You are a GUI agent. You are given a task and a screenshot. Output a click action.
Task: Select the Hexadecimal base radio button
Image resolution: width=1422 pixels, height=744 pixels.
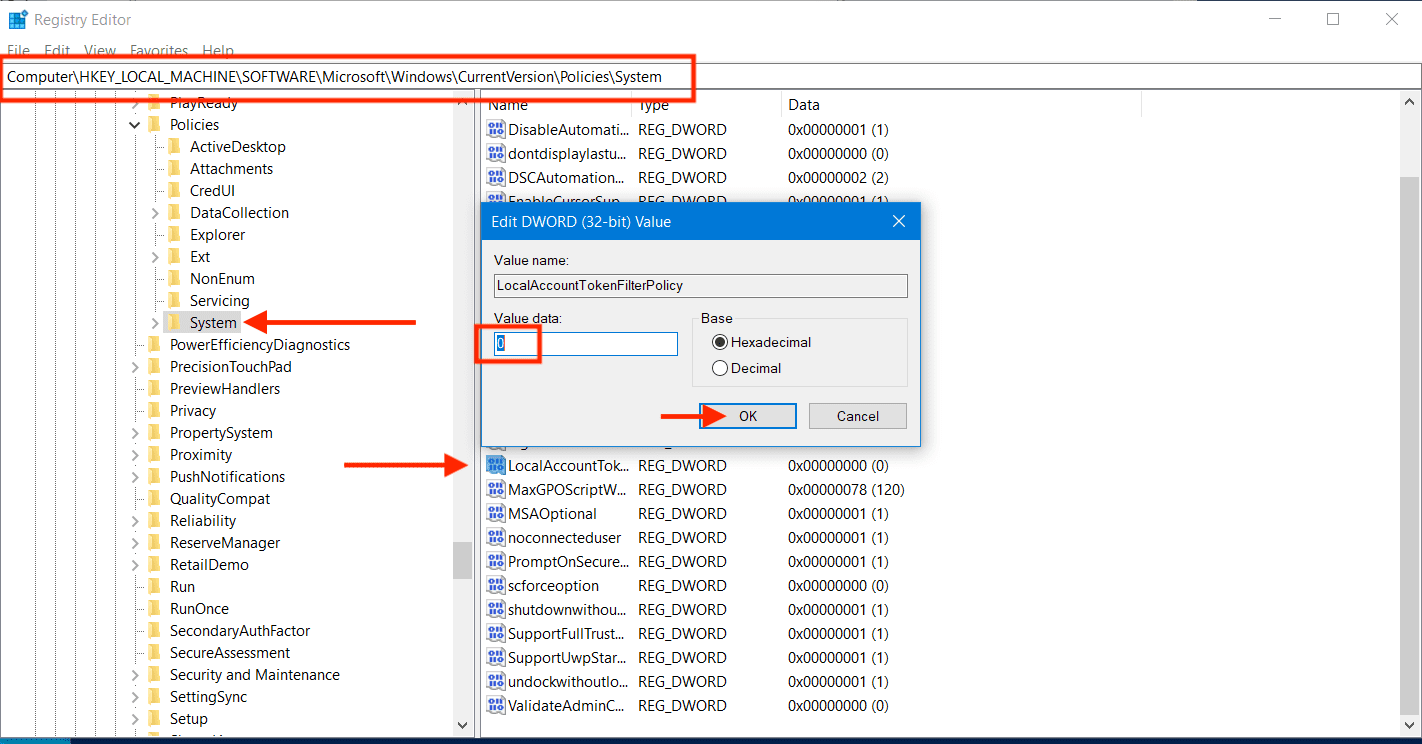click(720, 342)
